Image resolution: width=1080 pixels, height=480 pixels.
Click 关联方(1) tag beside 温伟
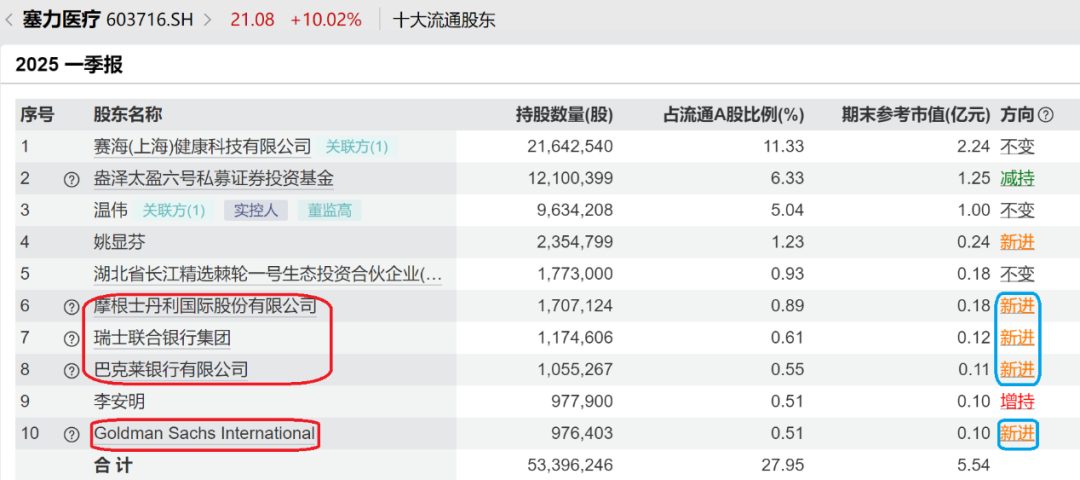174,211
